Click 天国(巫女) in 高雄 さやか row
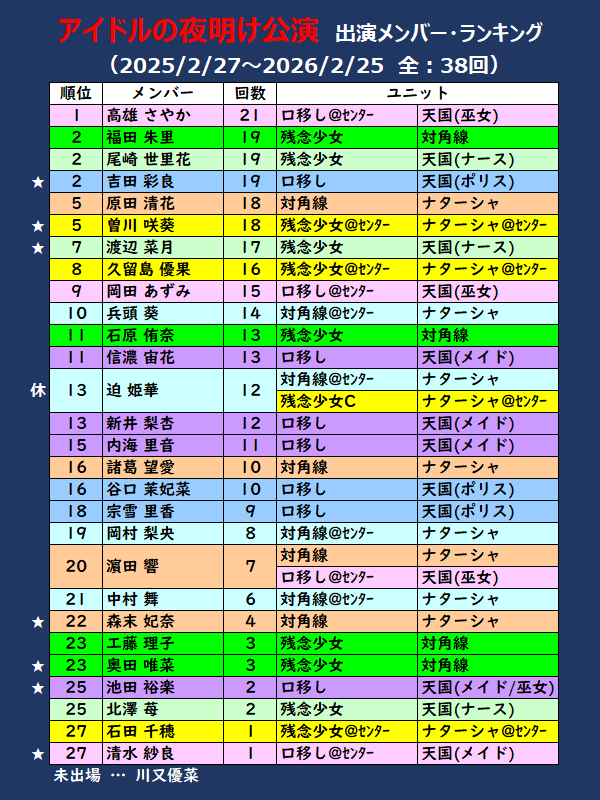The image size is (600, 800). point(488,116)
